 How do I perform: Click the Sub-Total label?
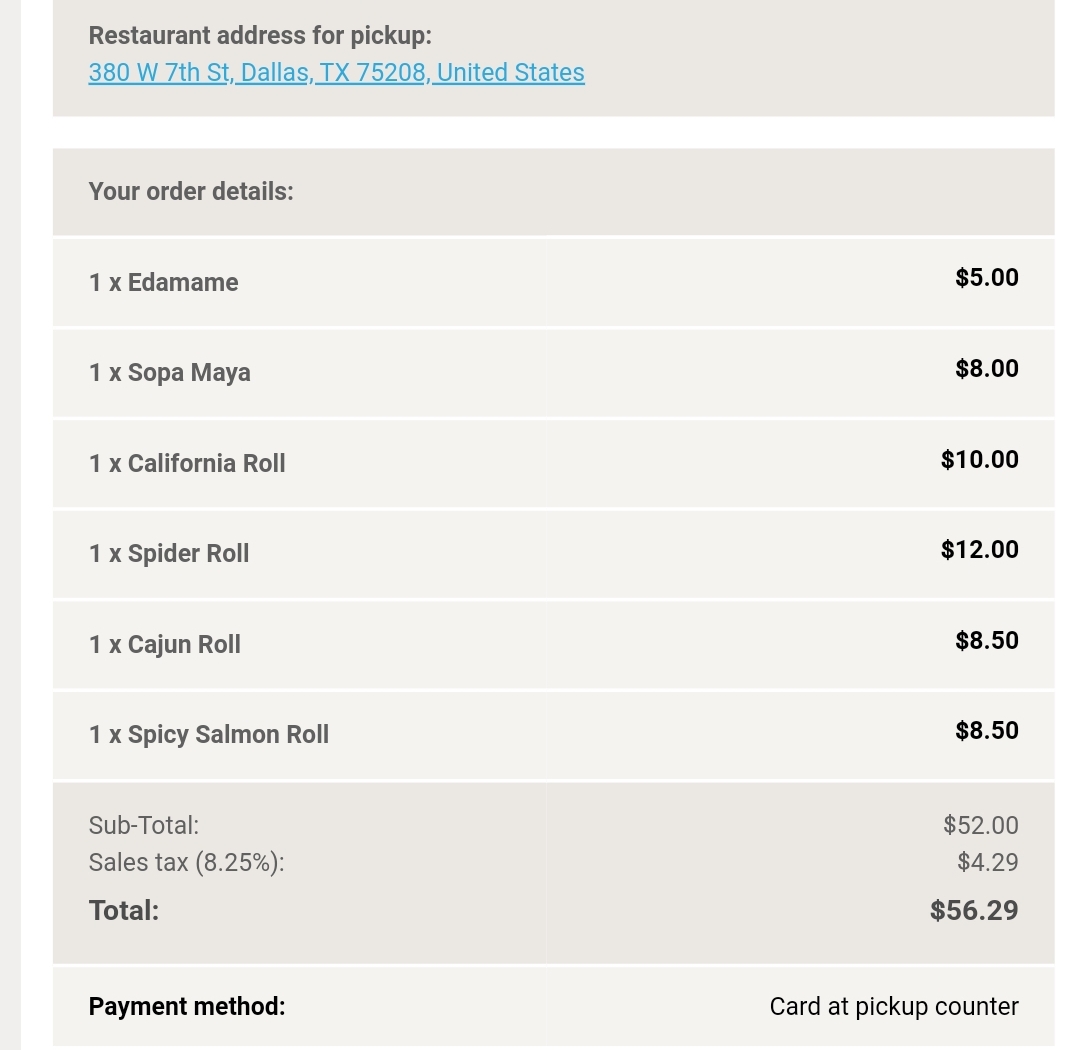click(x=144, y=825)
